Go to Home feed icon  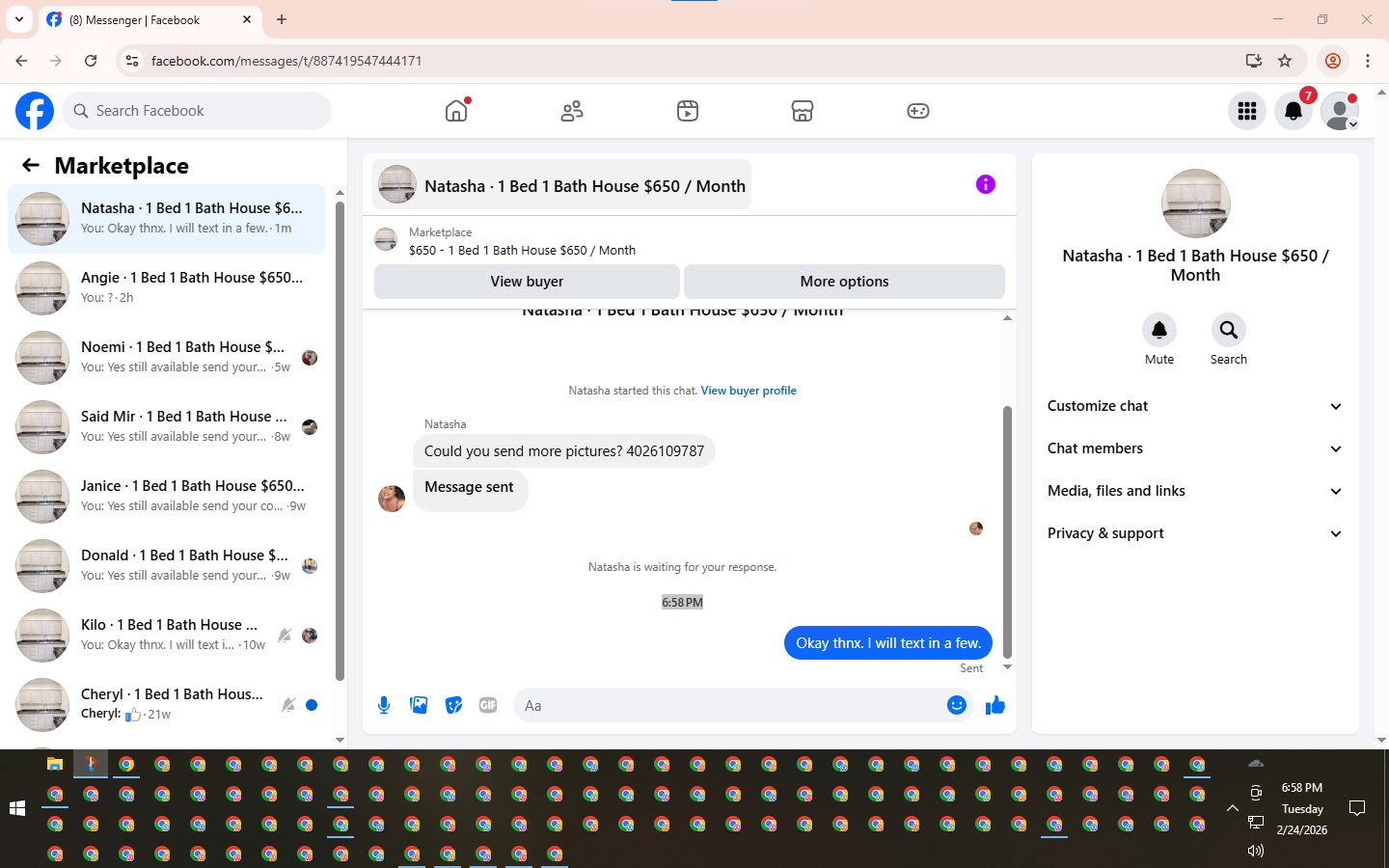pos(456,111)
